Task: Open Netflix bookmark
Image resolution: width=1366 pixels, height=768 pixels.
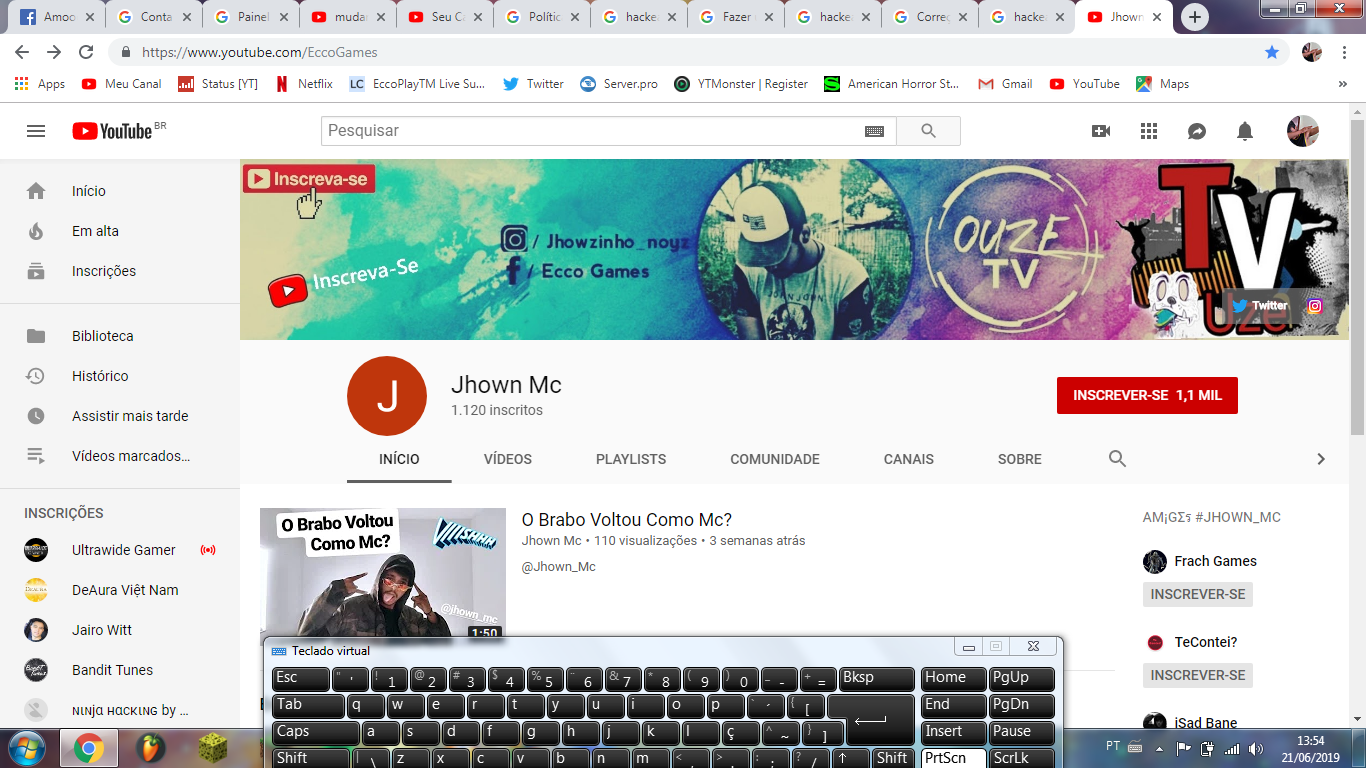Action: [x=305, y=84]
